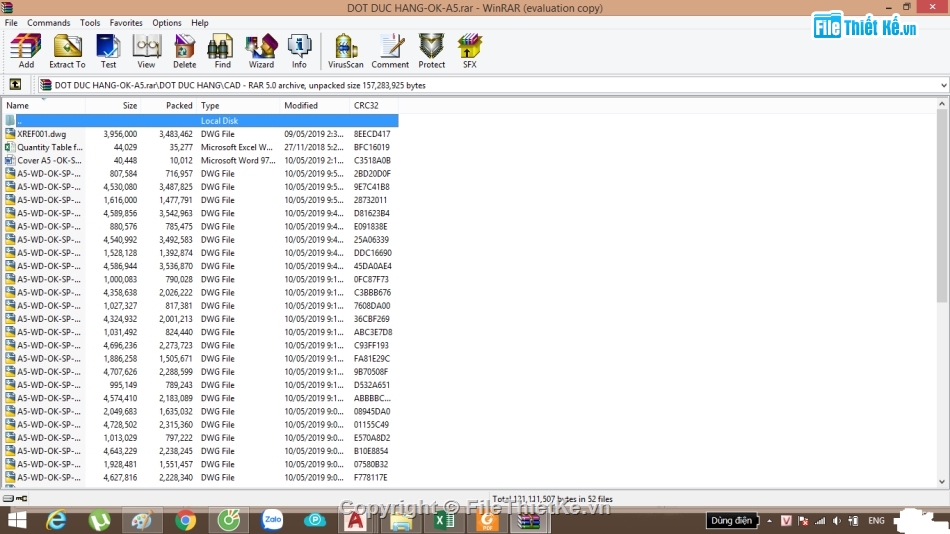Screen dimensions: 950x534
Task: Show archive Info
Action: 299,51
